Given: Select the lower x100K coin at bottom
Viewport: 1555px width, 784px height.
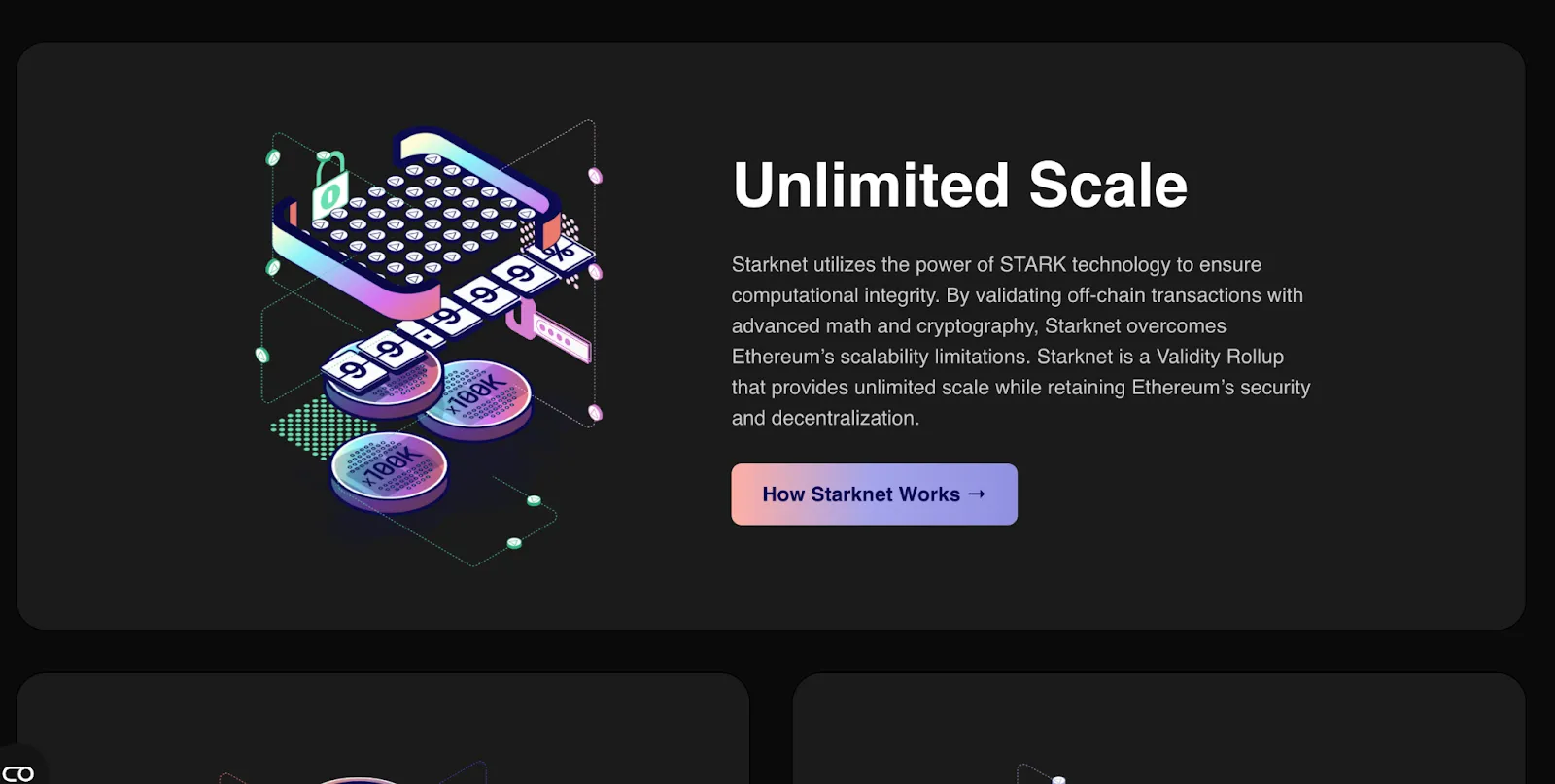Looking at the screenshot, I should tap(389, 472).
